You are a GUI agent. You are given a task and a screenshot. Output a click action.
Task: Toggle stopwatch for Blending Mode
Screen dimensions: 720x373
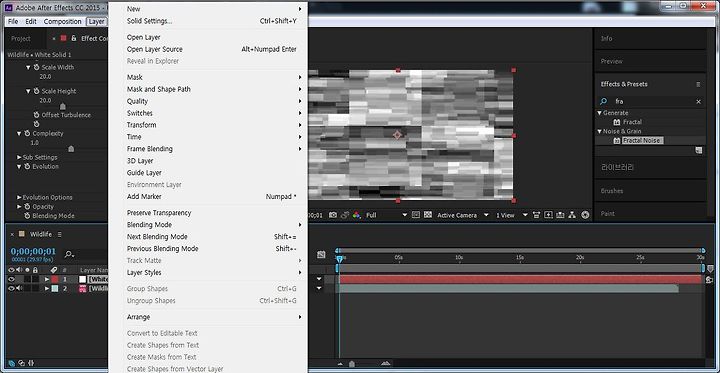[x=27, y=215]
